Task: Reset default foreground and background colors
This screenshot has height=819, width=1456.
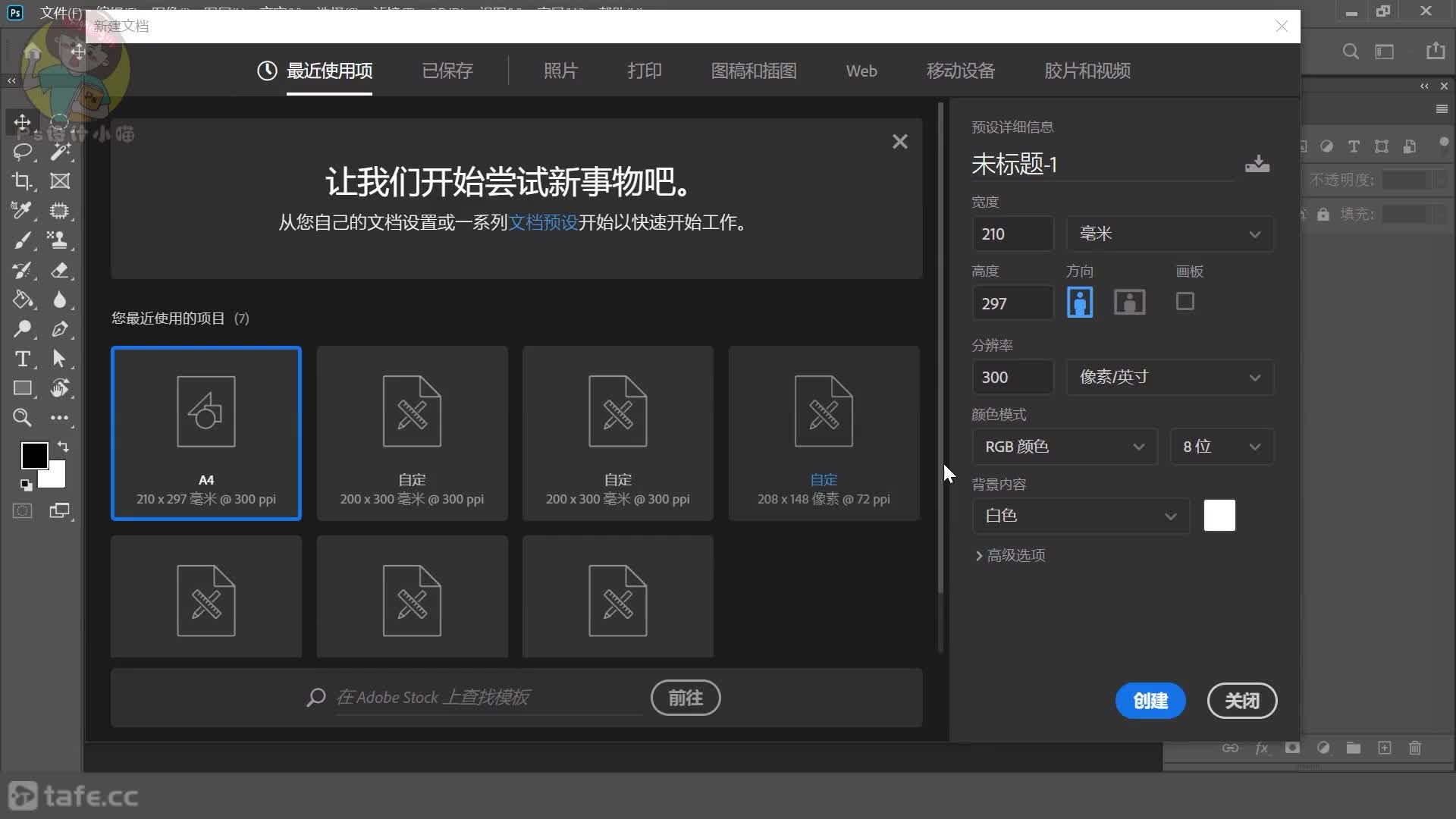Action: click(26, 485)
